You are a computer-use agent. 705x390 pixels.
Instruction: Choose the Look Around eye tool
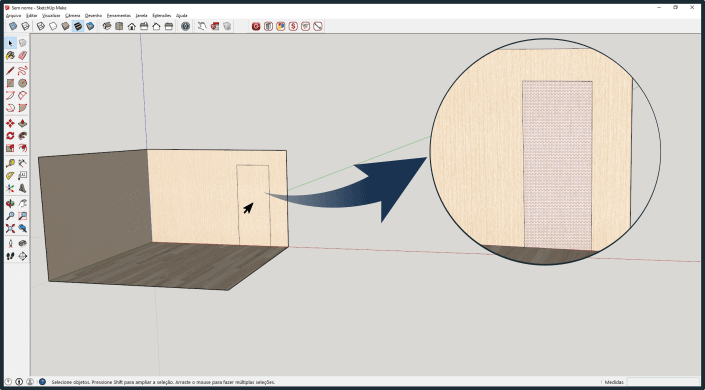click(22, 243)
